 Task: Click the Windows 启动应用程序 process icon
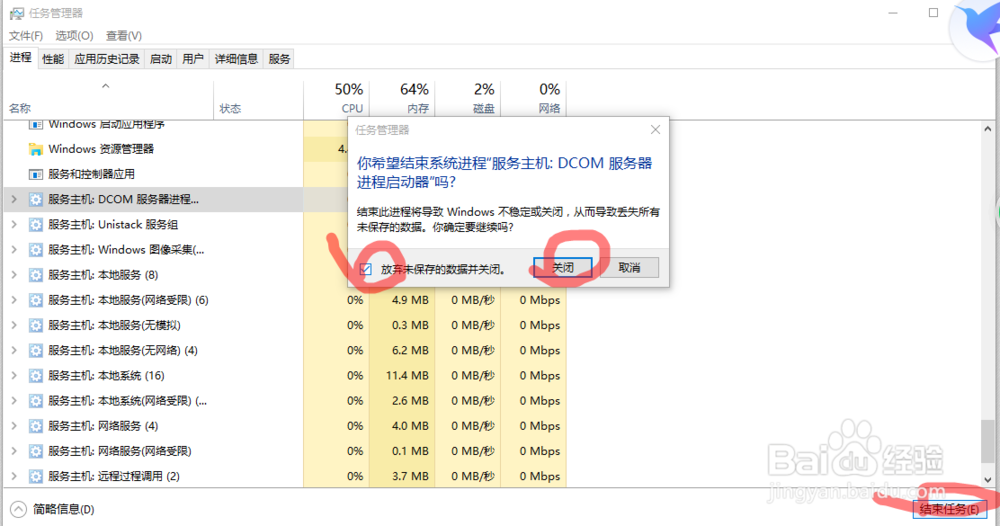pyautogui.click(x=36, y=124)
